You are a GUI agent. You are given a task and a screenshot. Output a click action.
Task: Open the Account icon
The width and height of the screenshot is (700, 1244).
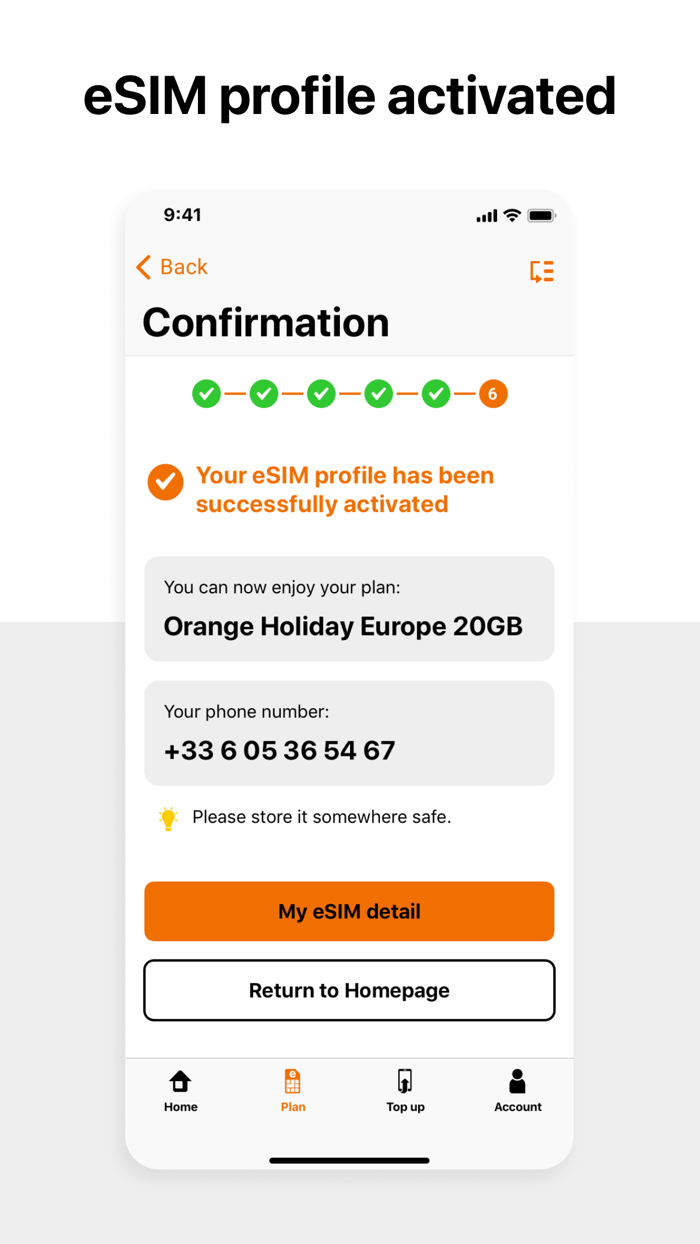[x=517, y=1081]
